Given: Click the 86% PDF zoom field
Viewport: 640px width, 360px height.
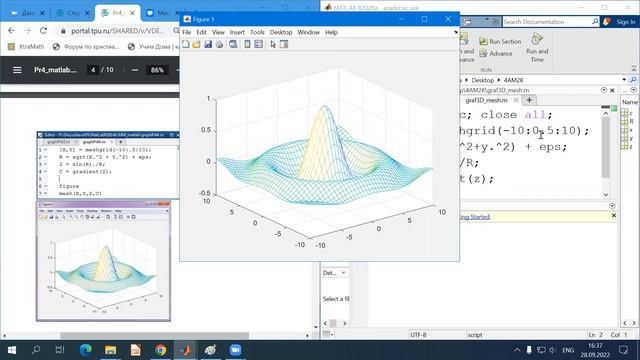Looking at the screenshot, I should [157, 70].
